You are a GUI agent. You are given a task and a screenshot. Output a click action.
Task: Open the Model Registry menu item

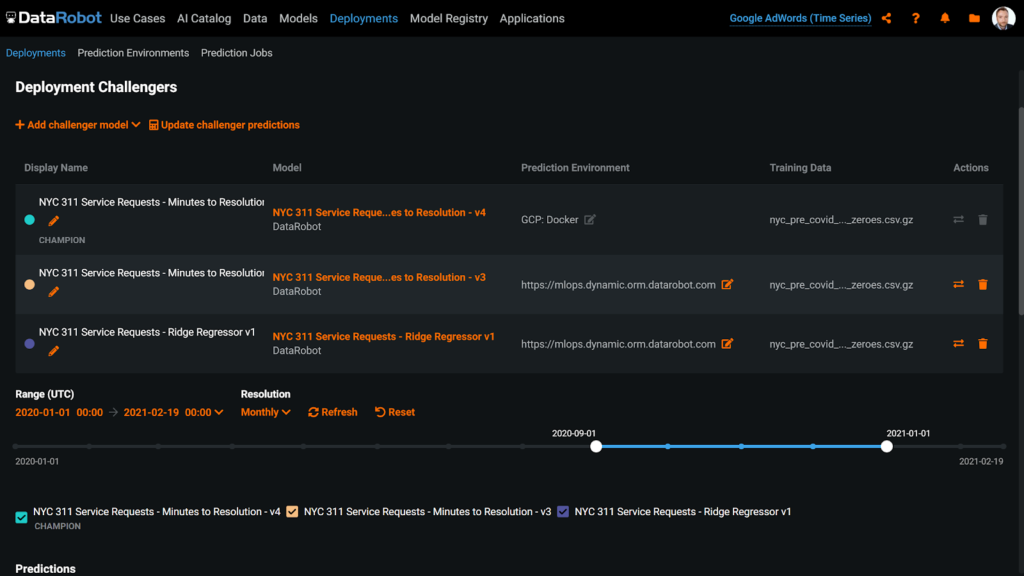pos(449,18)
